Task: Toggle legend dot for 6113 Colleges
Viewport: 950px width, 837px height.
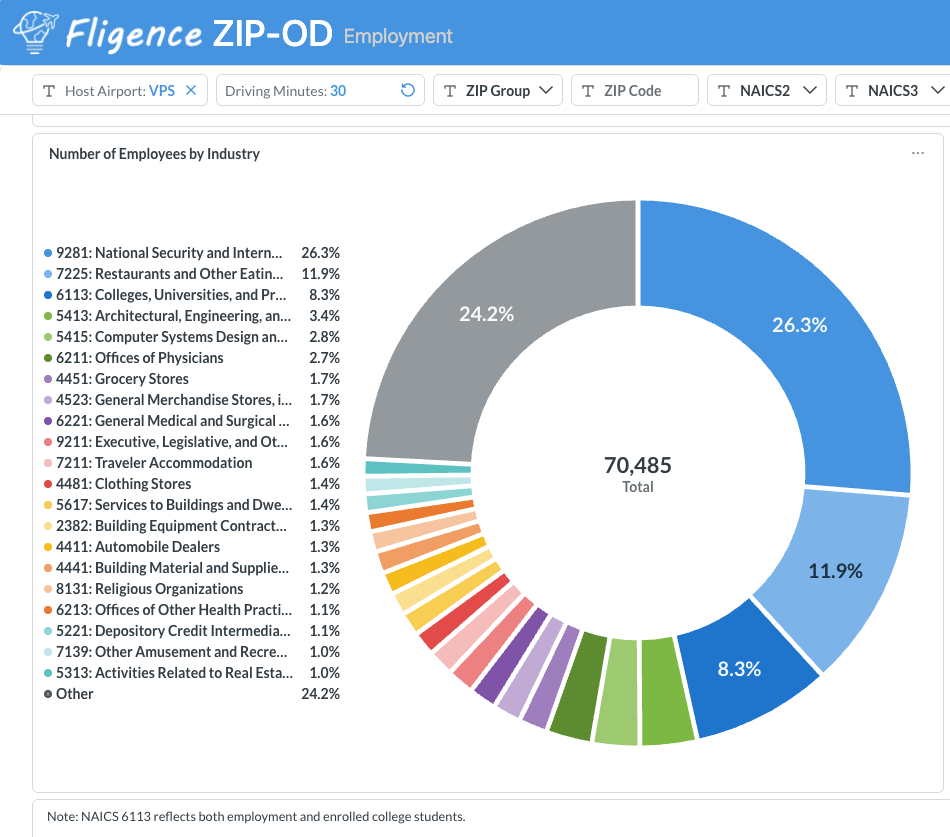Action: pyautogui.click(x=48, y=295)
